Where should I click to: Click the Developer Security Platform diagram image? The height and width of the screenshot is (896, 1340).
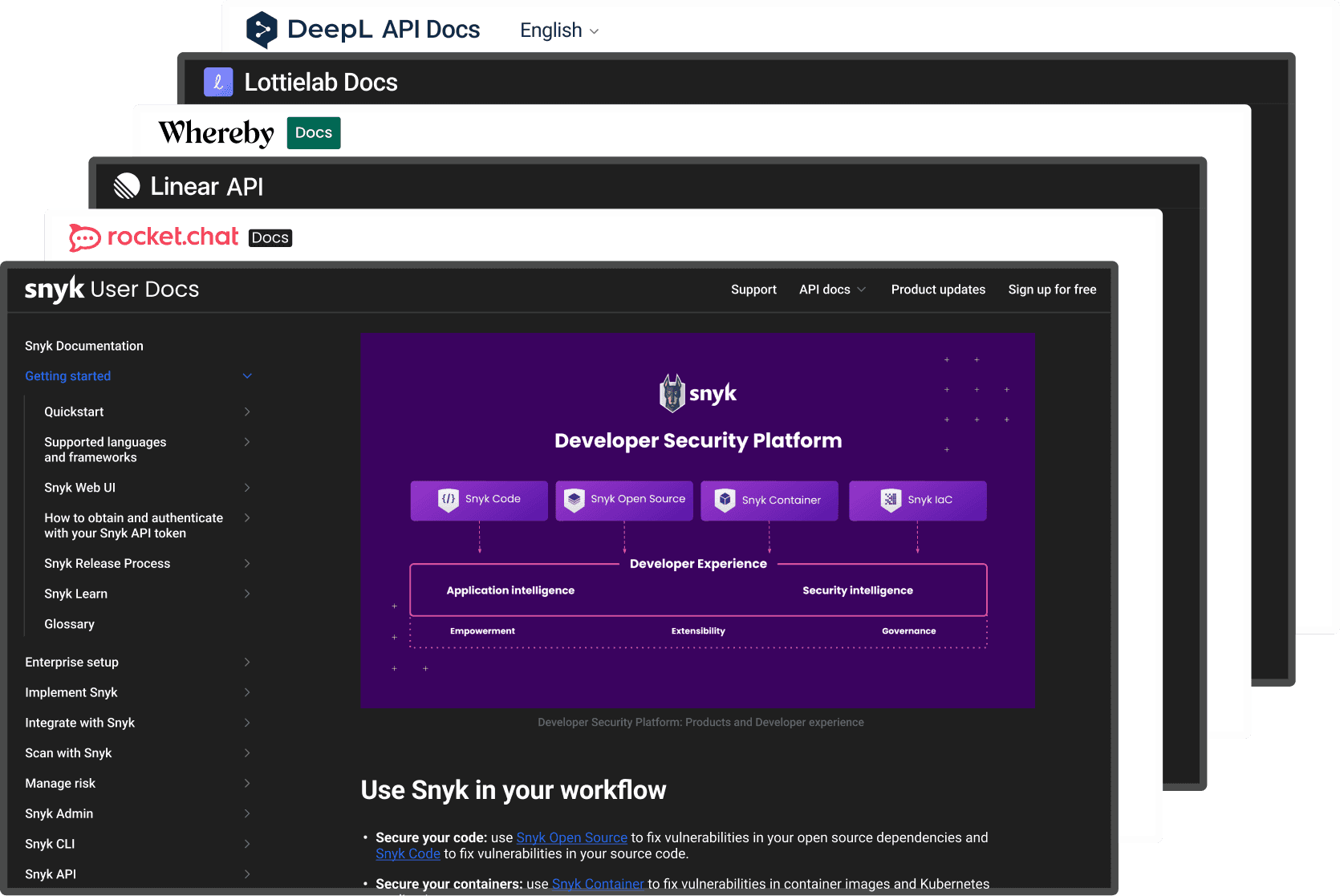pos(697,521)
